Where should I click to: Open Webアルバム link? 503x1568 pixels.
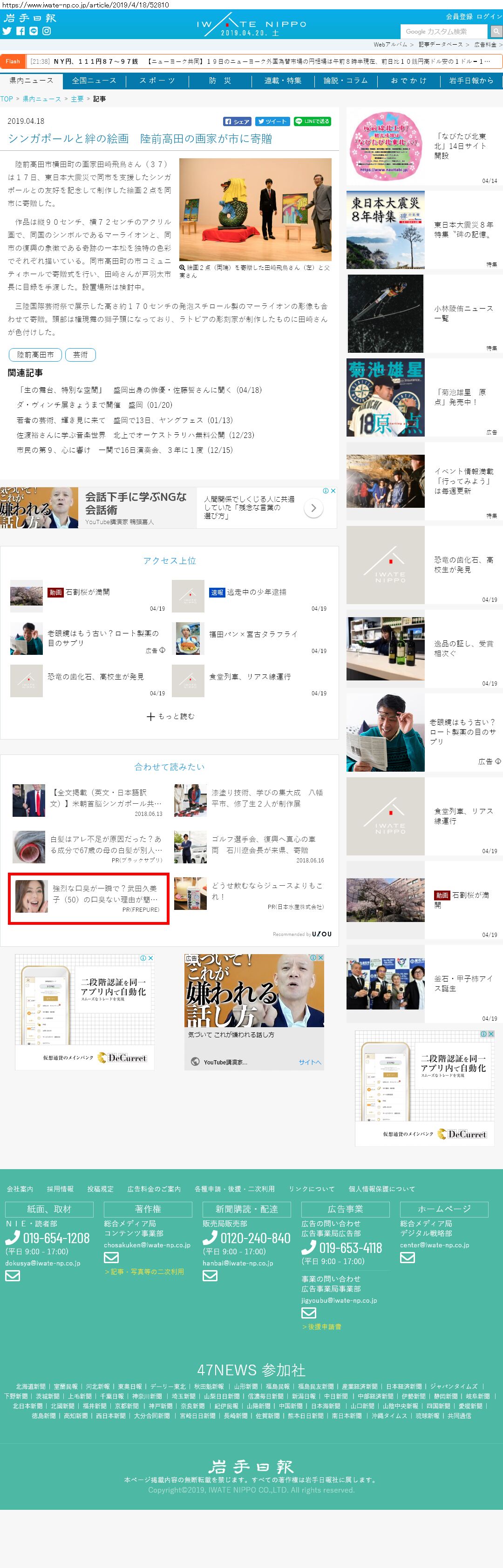pyautogui.click(x=390, y=44)
